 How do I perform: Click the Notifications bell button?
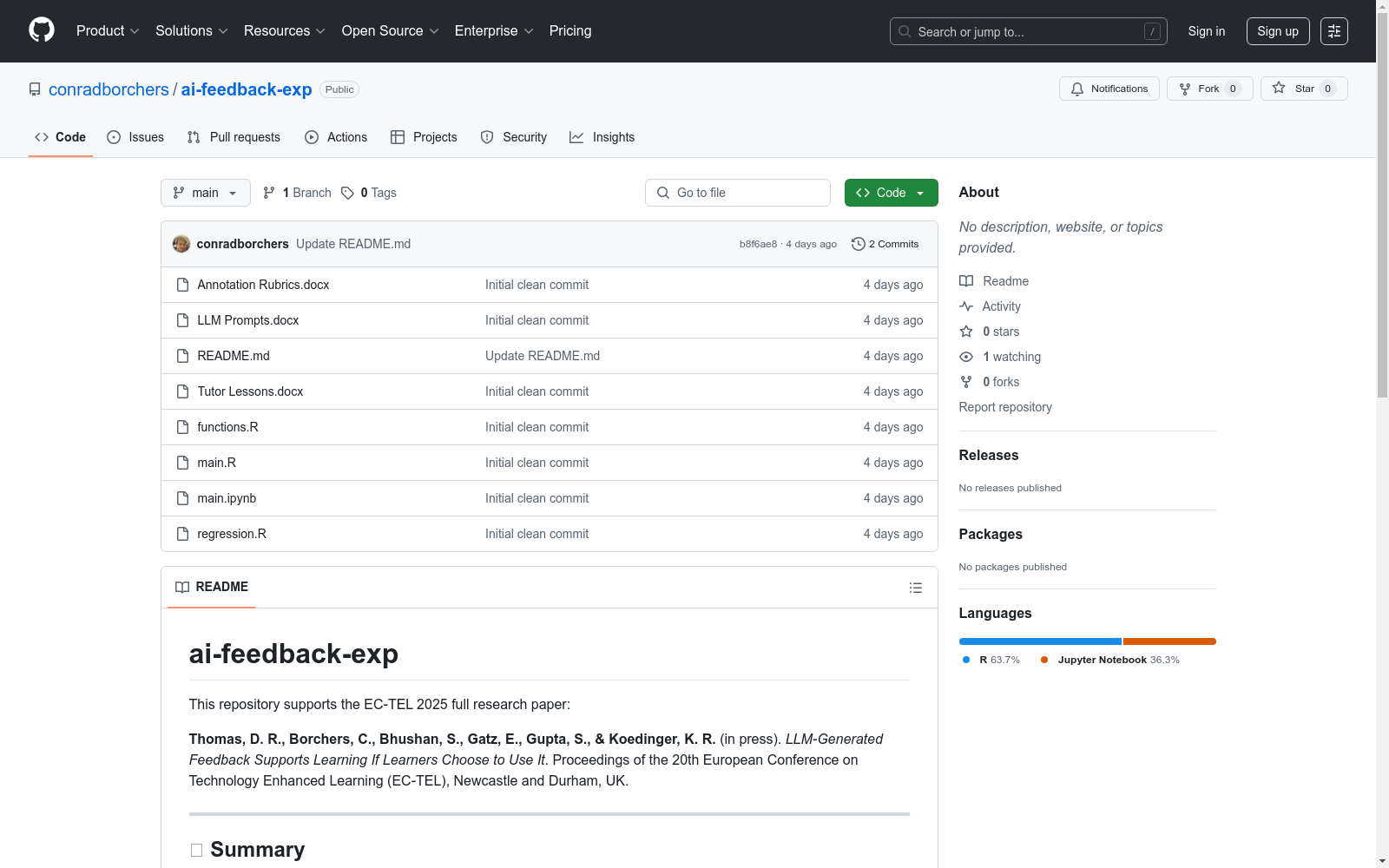click(x=1109, y=89)
